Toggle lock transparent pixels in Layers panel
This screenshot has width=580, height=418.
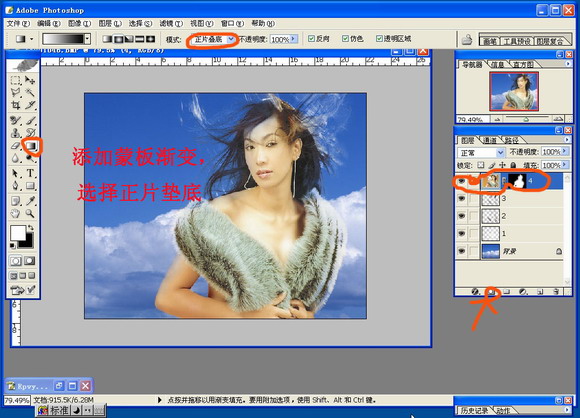[x=480, y=165]
